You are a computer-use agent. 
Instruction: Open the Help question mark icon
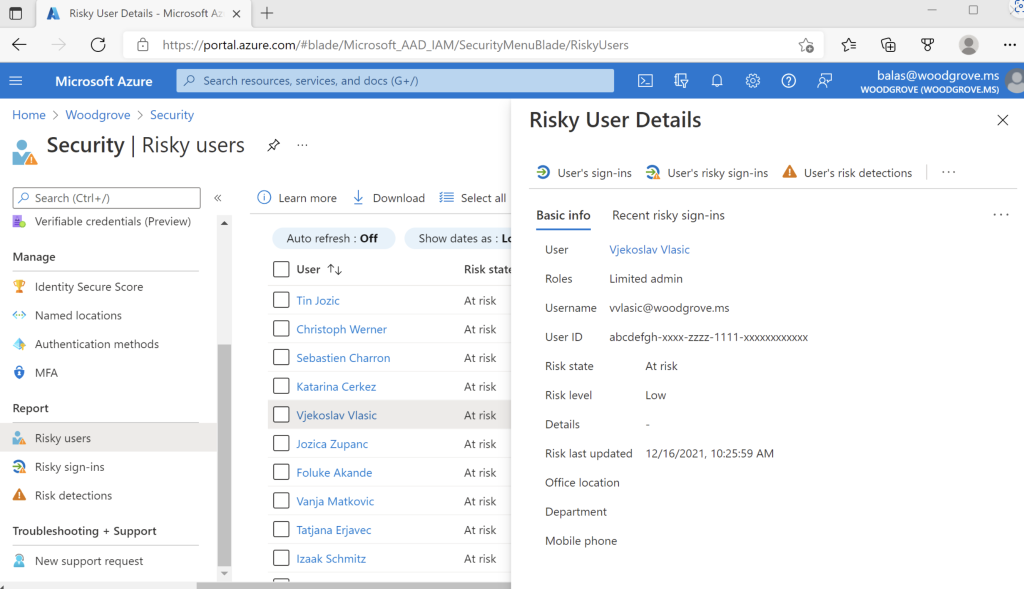(789, 81)
